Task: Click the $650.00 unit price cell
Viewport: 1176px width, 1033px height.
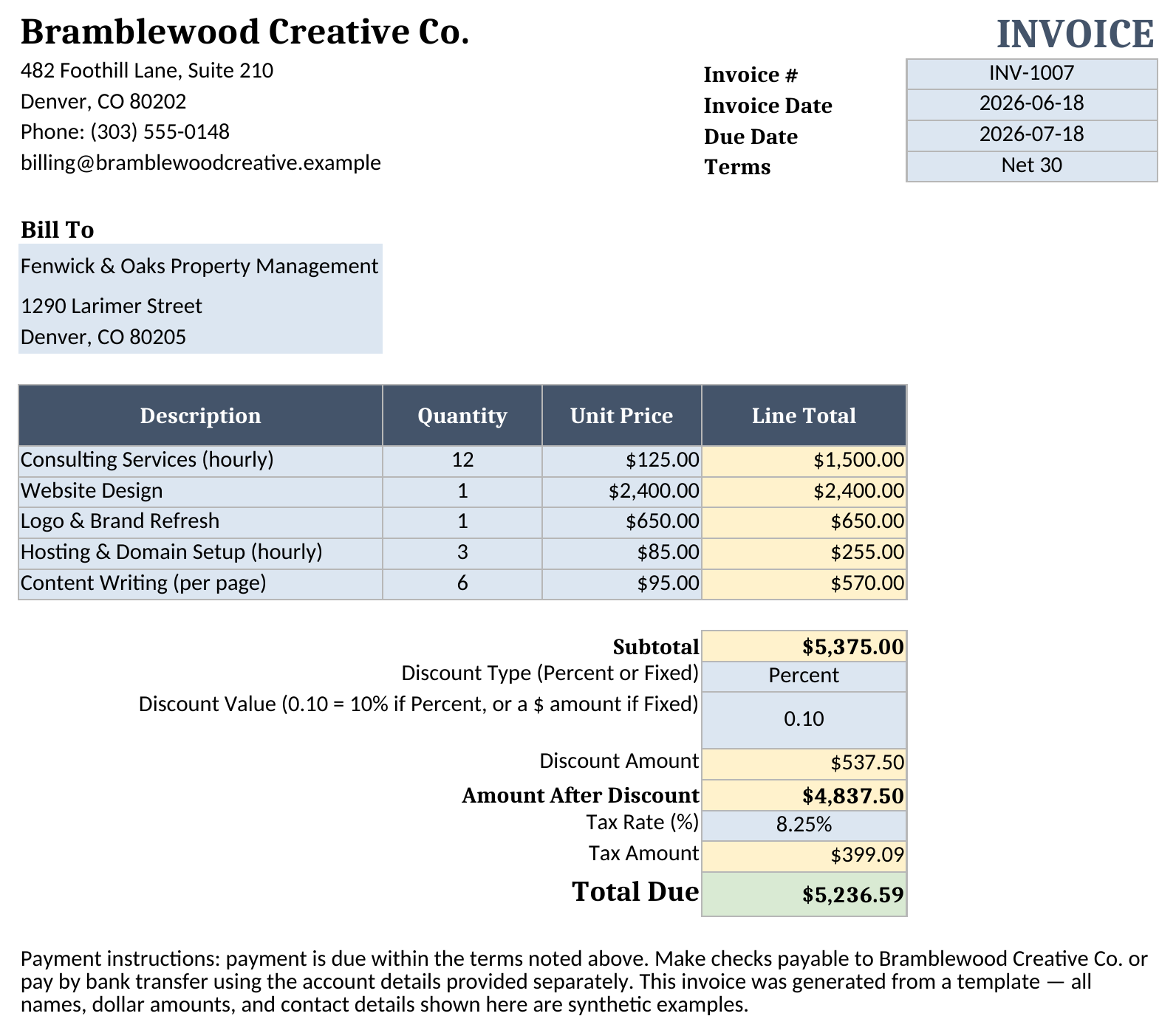Action: [x=622, y=522]
